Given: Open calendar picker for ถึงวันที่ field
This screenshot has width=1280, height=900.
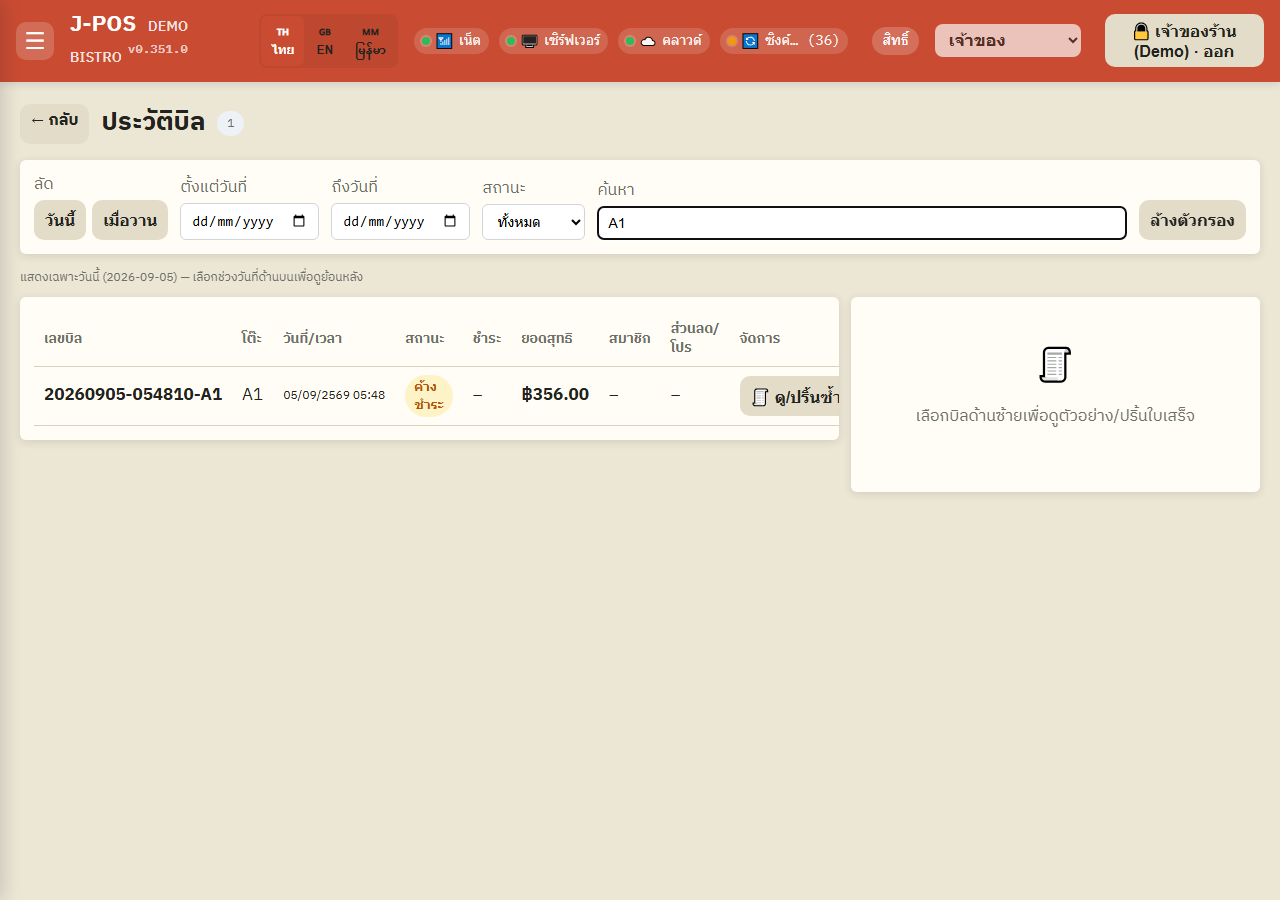Looking at the screenshot, I should pos(450,222).
